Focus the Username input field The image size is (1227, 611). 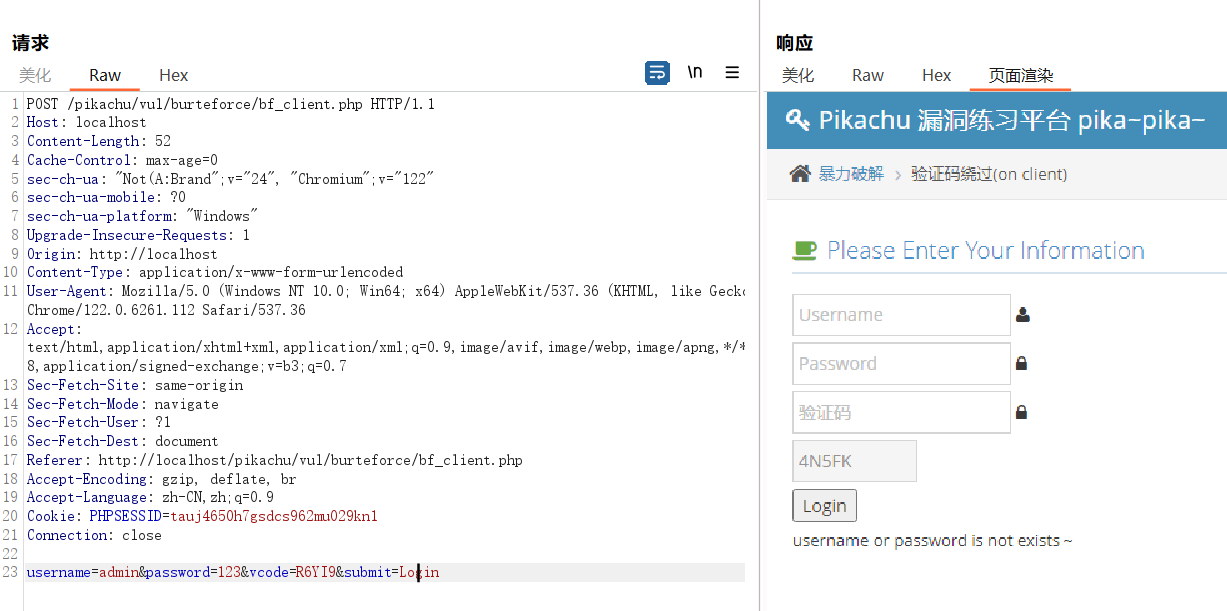click(901, 315)
